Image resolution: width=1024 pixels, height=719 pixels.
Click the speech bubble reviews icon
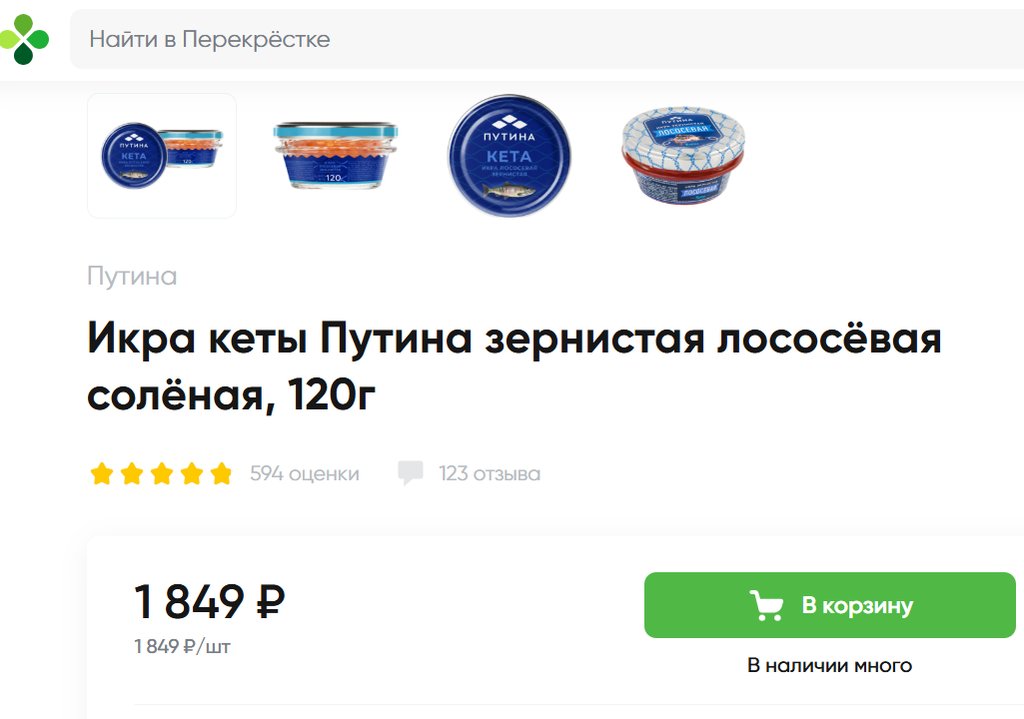click(x=411, y=473)
